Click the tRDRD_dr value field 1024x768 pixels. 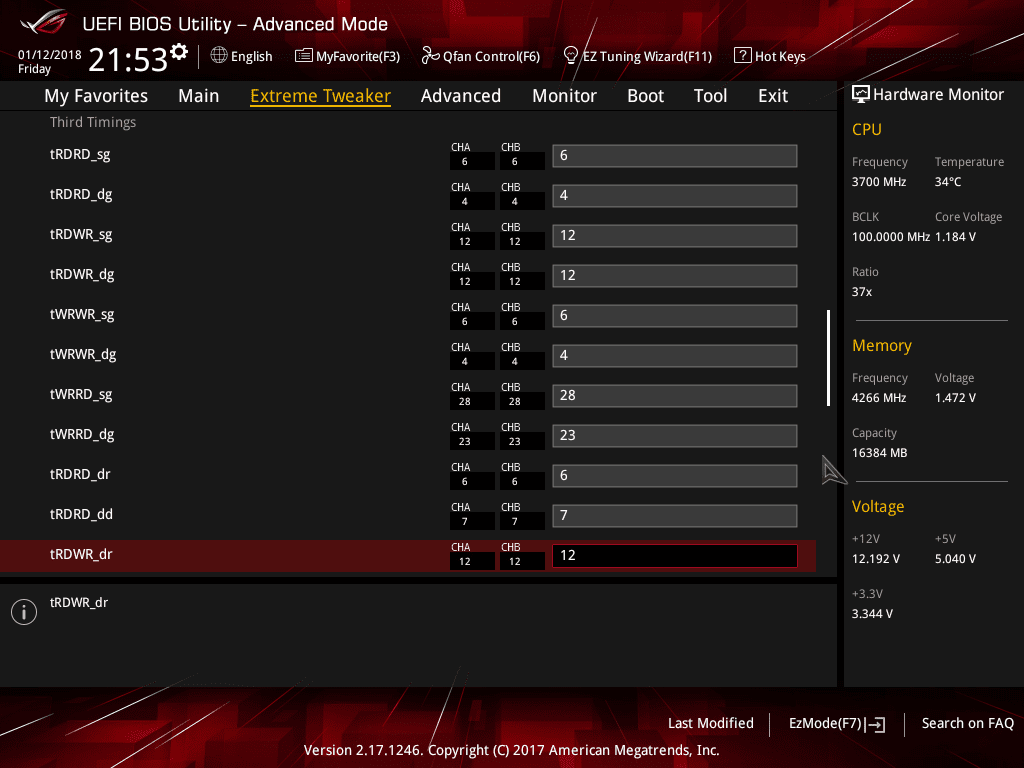tap(675, 475)
